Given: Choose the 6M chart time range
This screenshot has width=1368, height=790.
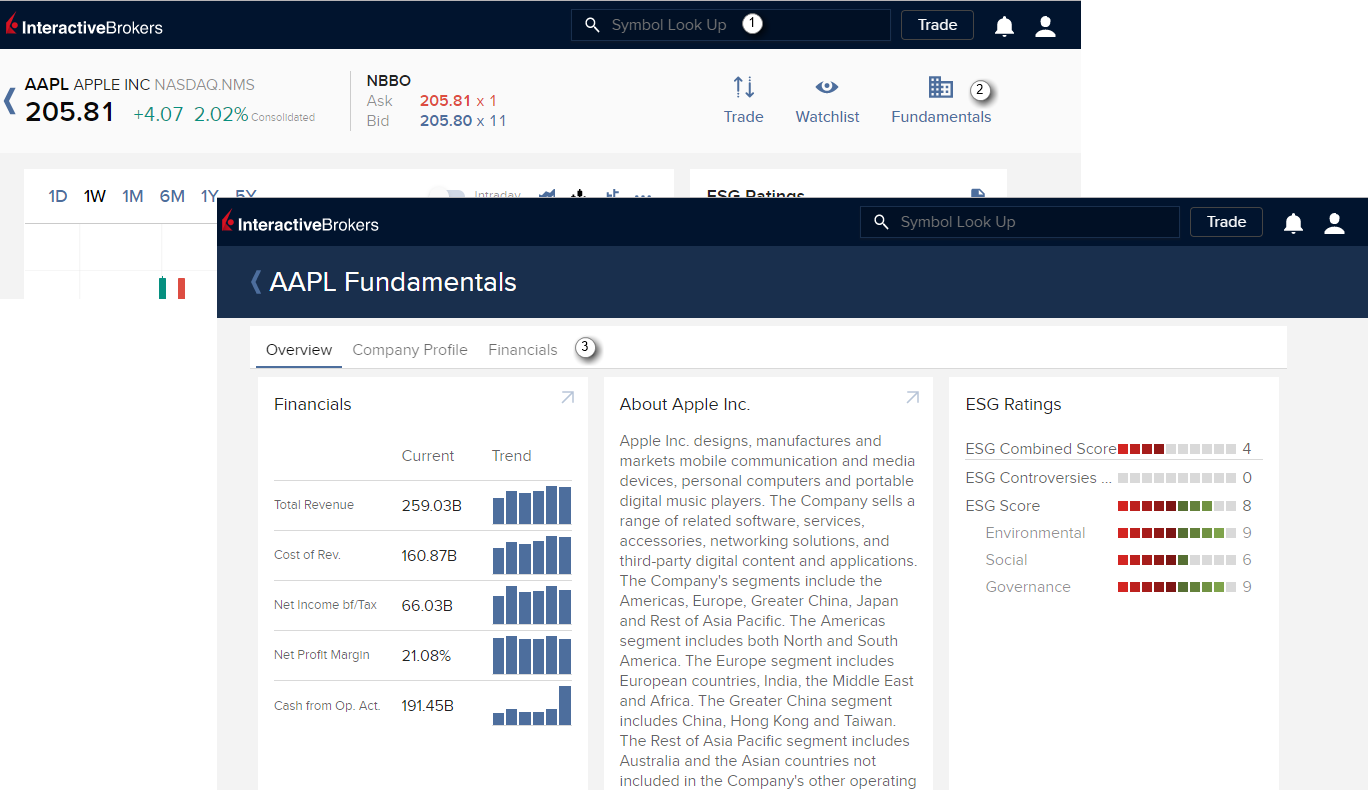Looking at the screenshot, I should click(x=172, y=196).
